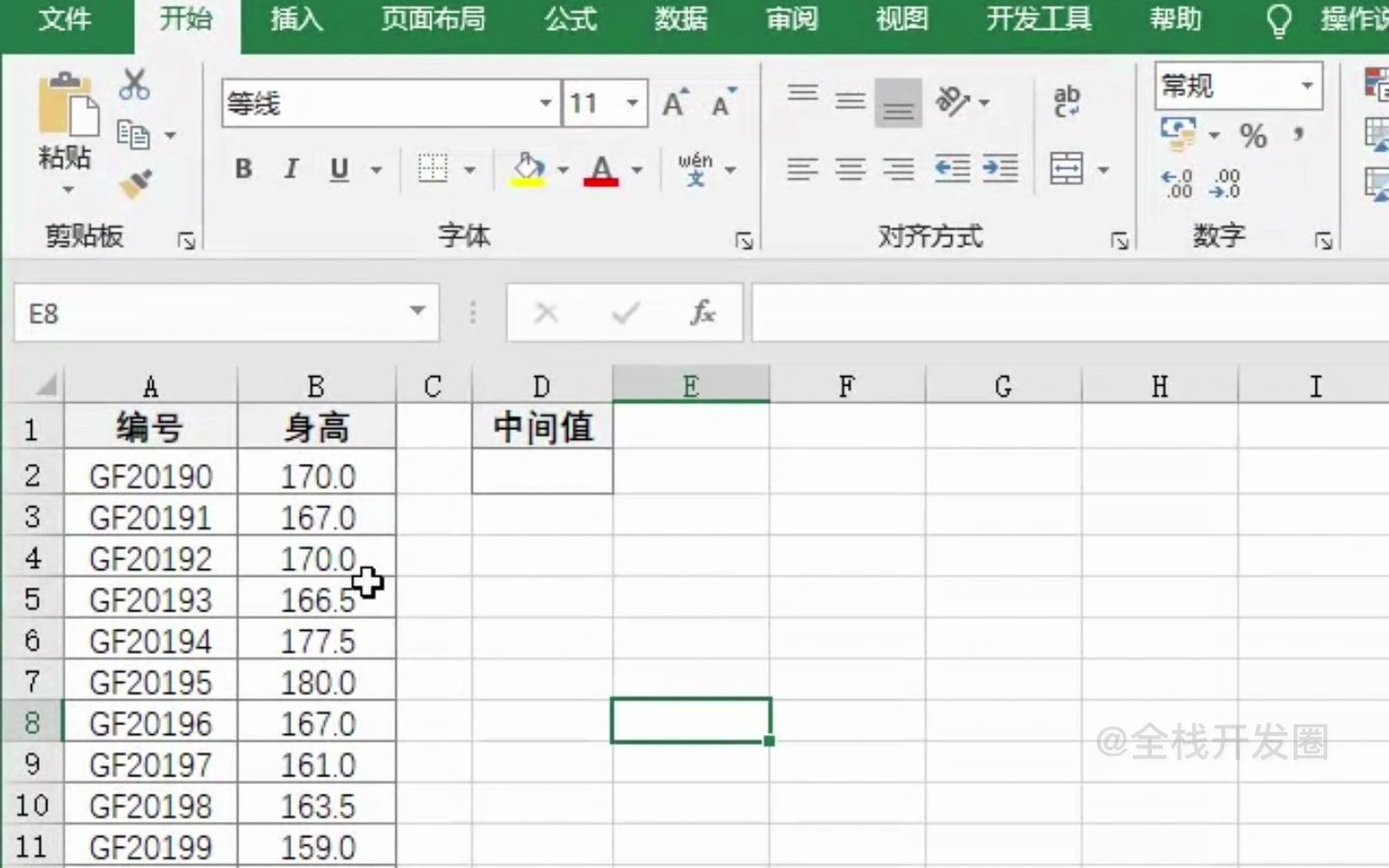The height and width of the screenshot is (868, 1389).
Task: Click inside the formula bar input
Action: pos(1070,312)
